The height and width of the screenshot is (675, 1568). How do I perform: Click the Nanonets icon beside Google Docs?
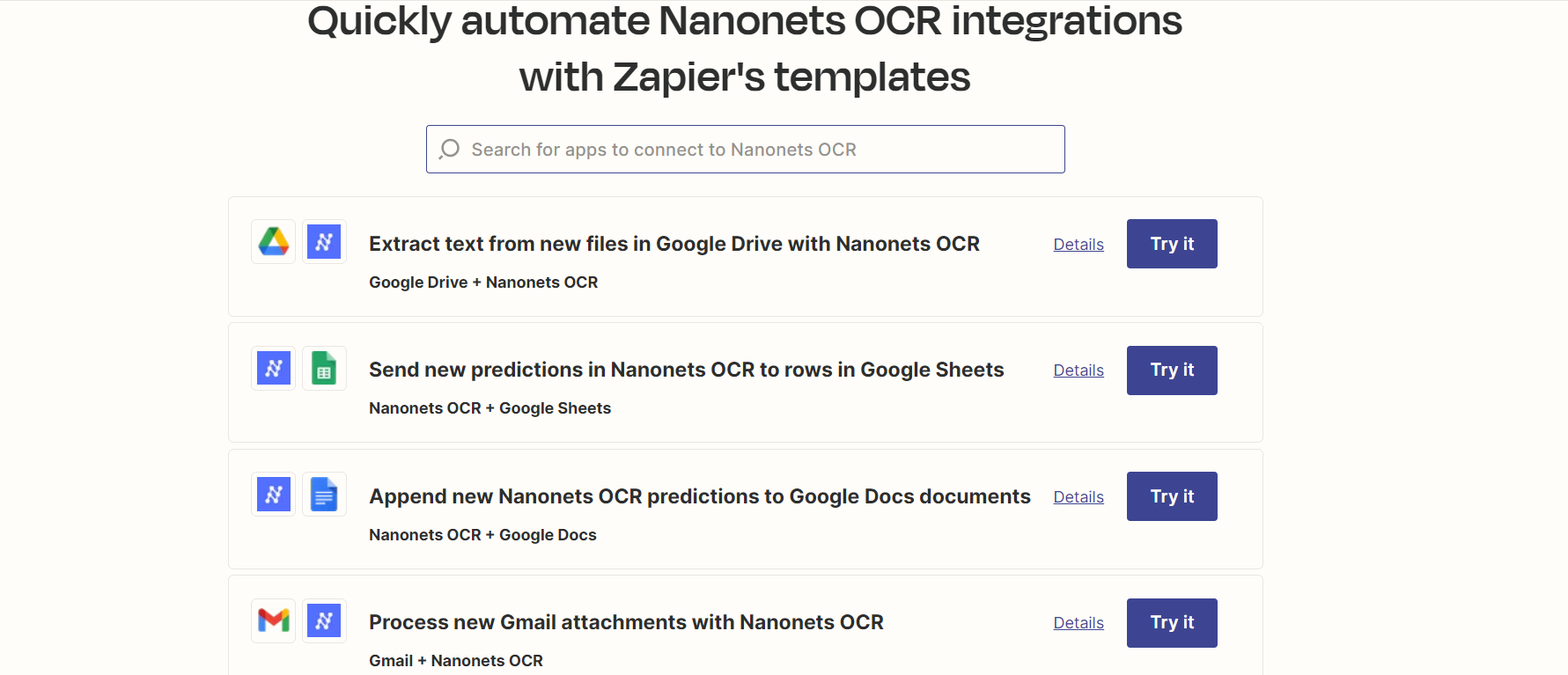point(274,495)
